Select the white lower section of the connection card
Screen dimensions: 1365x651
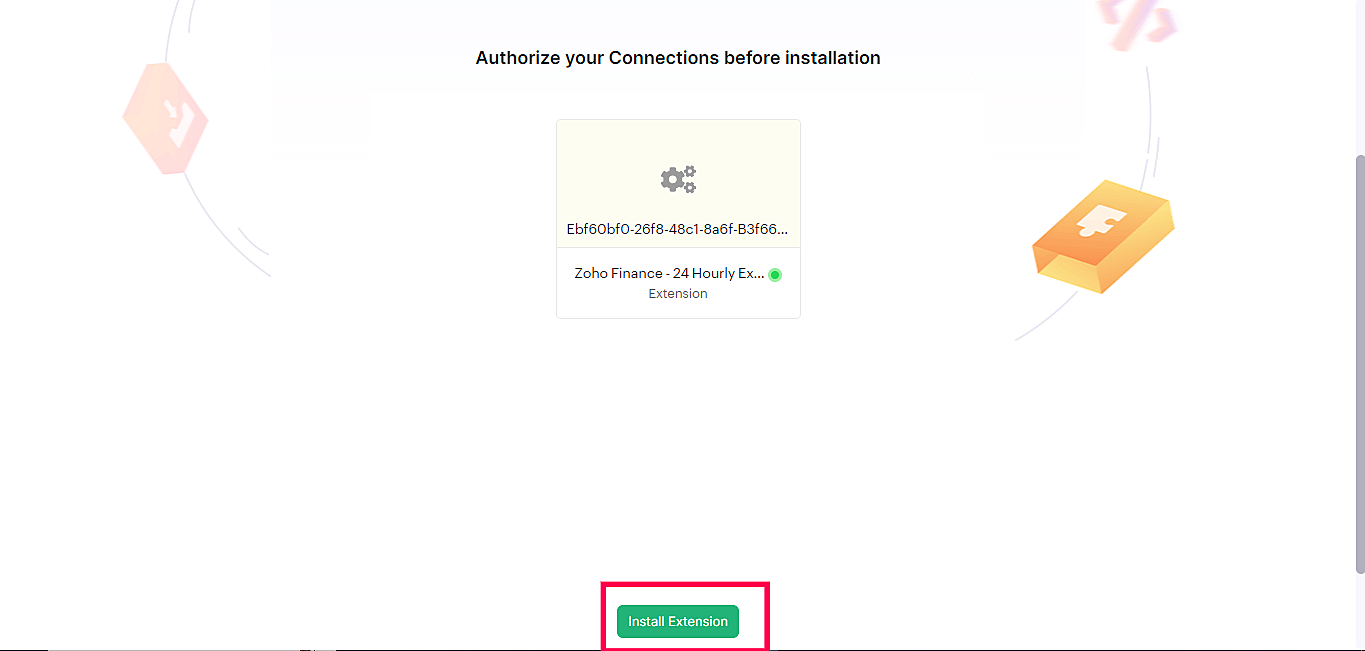click(x=678, y=283)
